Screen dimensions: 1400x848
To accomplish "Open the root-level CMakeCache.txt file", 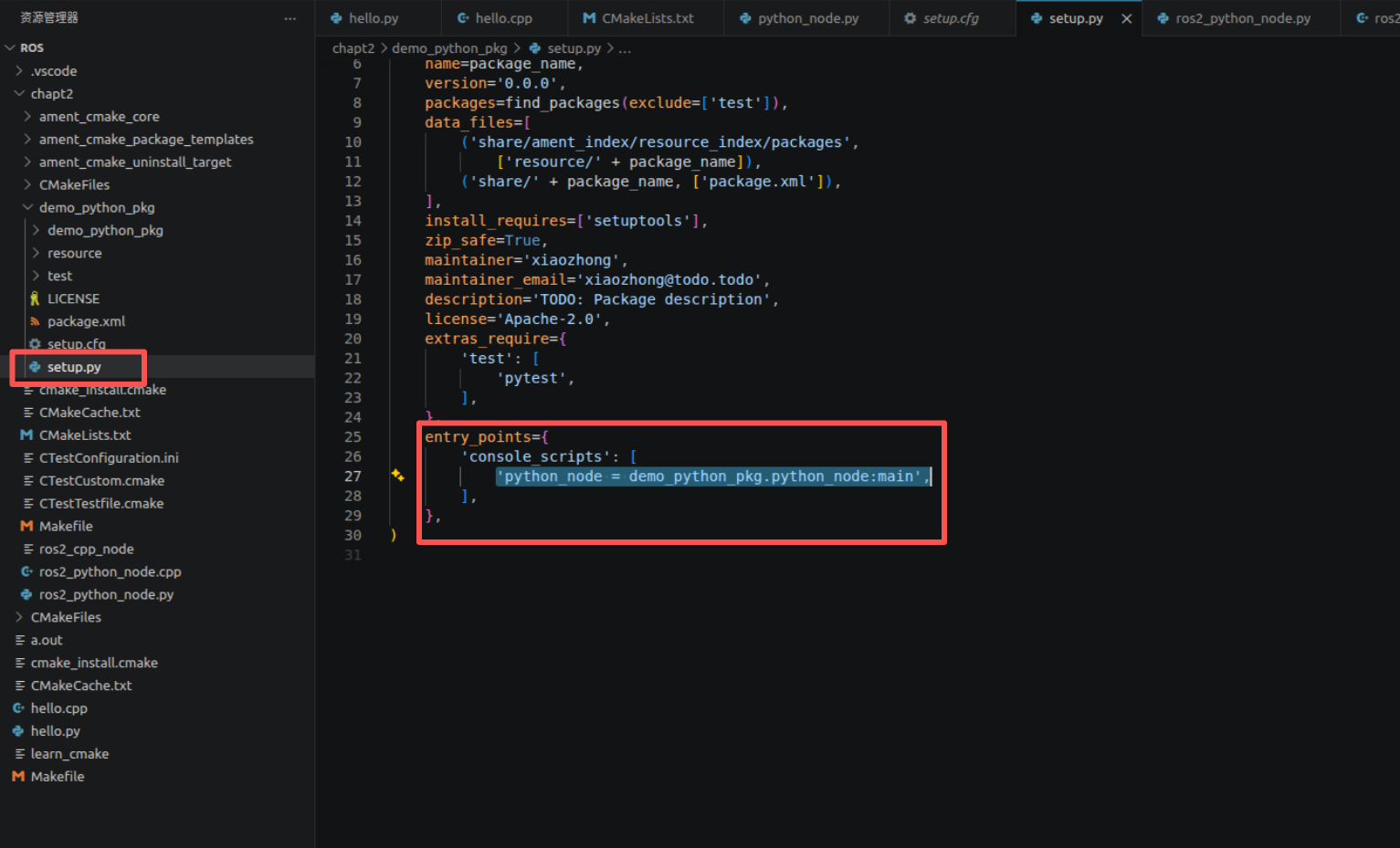I will click(x=81, y=686).
